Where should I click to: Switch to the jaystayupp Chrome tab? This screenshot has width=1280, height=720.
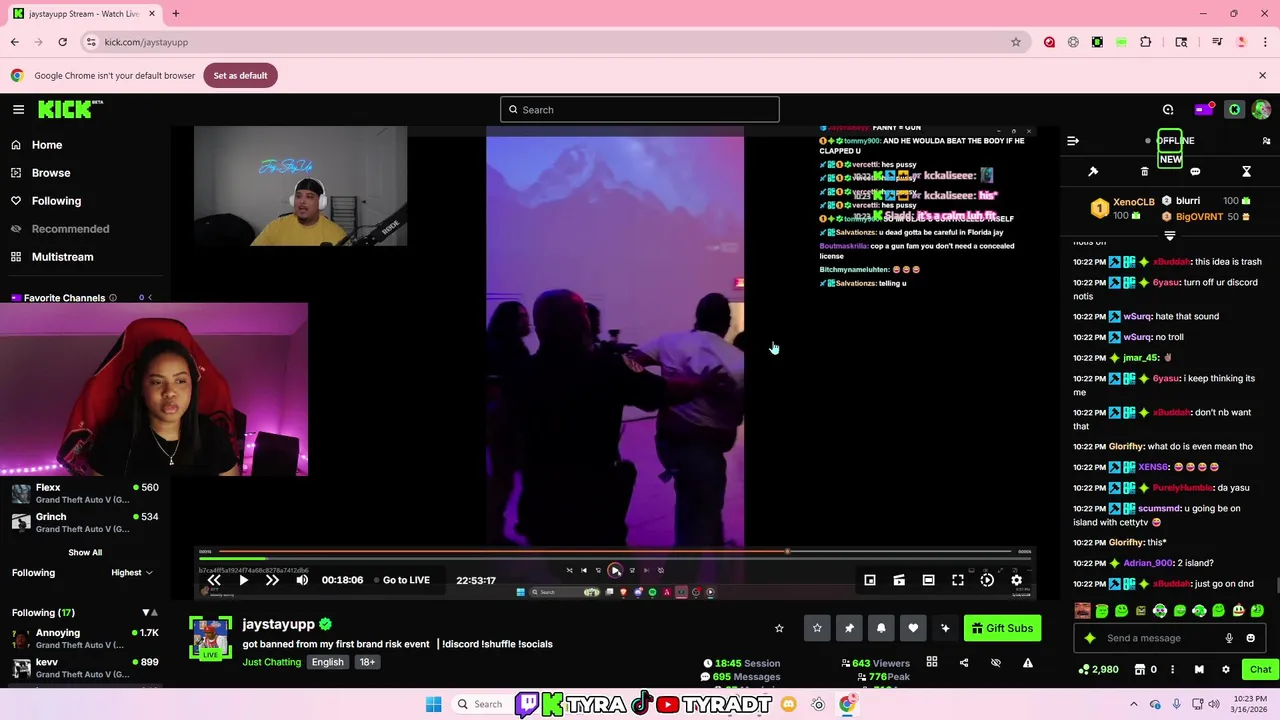coord(85,14)
